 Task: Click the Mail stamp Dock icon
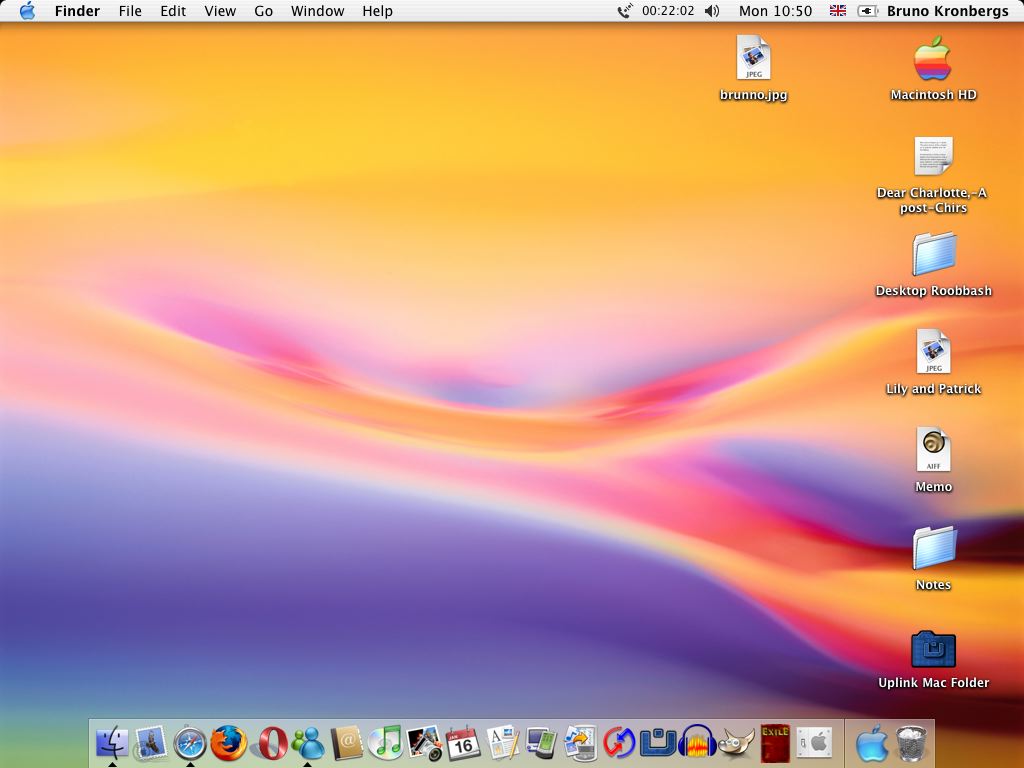click(151, 743)
